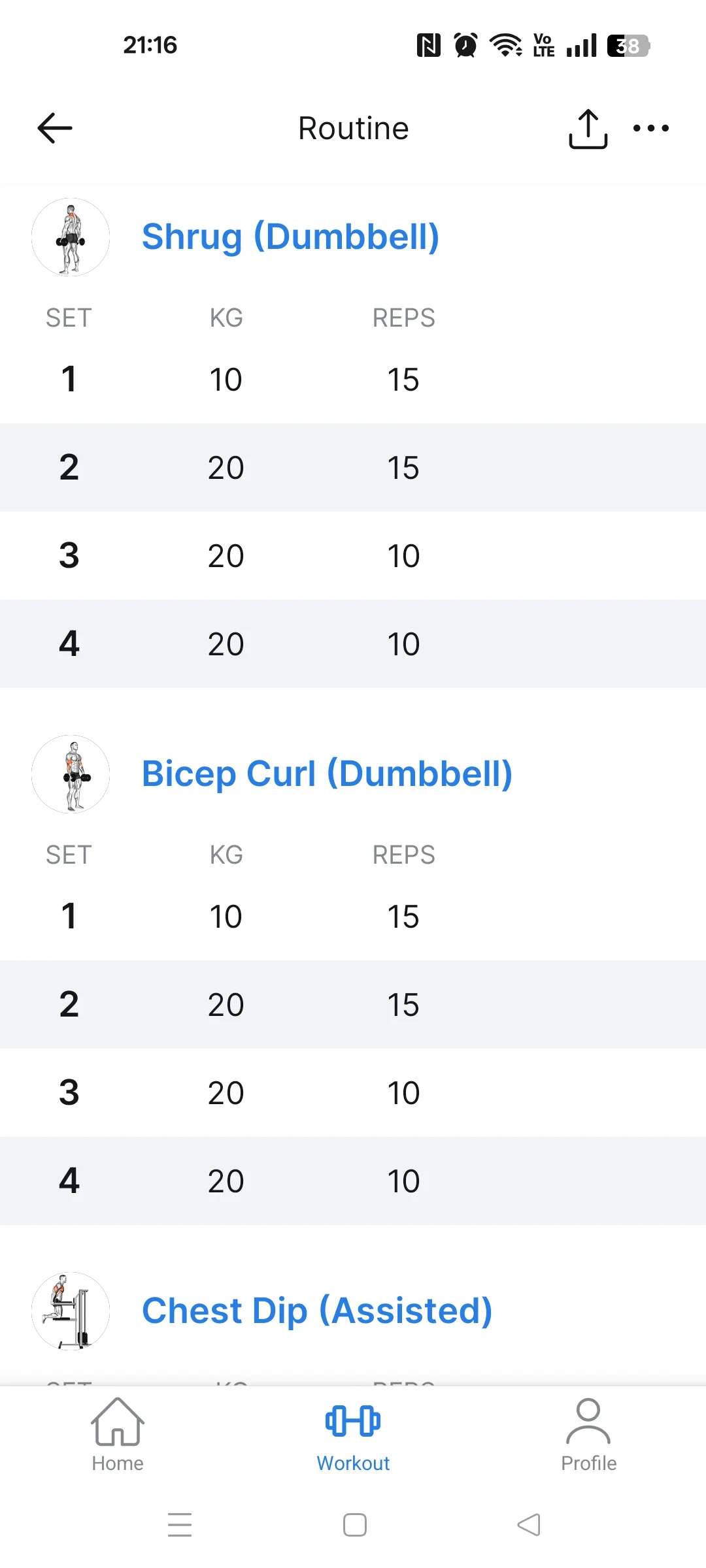
Task: Select set 4 row of Shrug
Action: pyautogui.click(x=353, y=644)
